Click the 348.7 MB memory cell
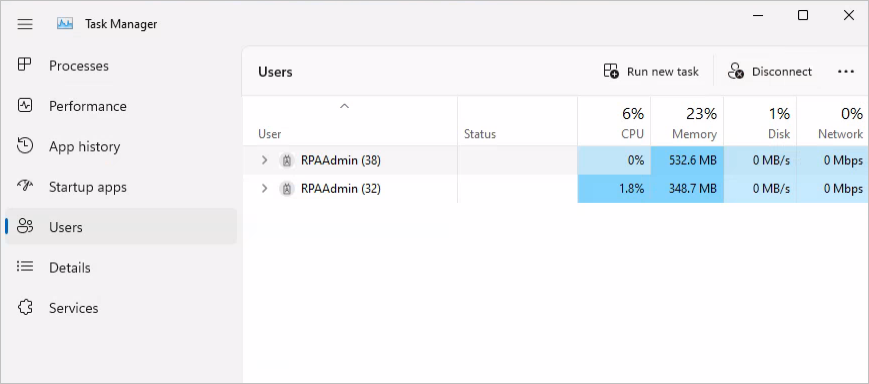 [x=687, y=189]
